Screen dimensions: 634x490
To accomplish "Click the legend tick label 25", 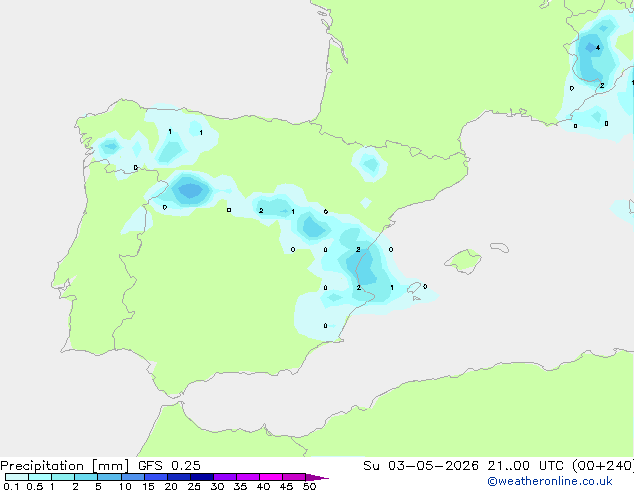I will coord(194,486).
